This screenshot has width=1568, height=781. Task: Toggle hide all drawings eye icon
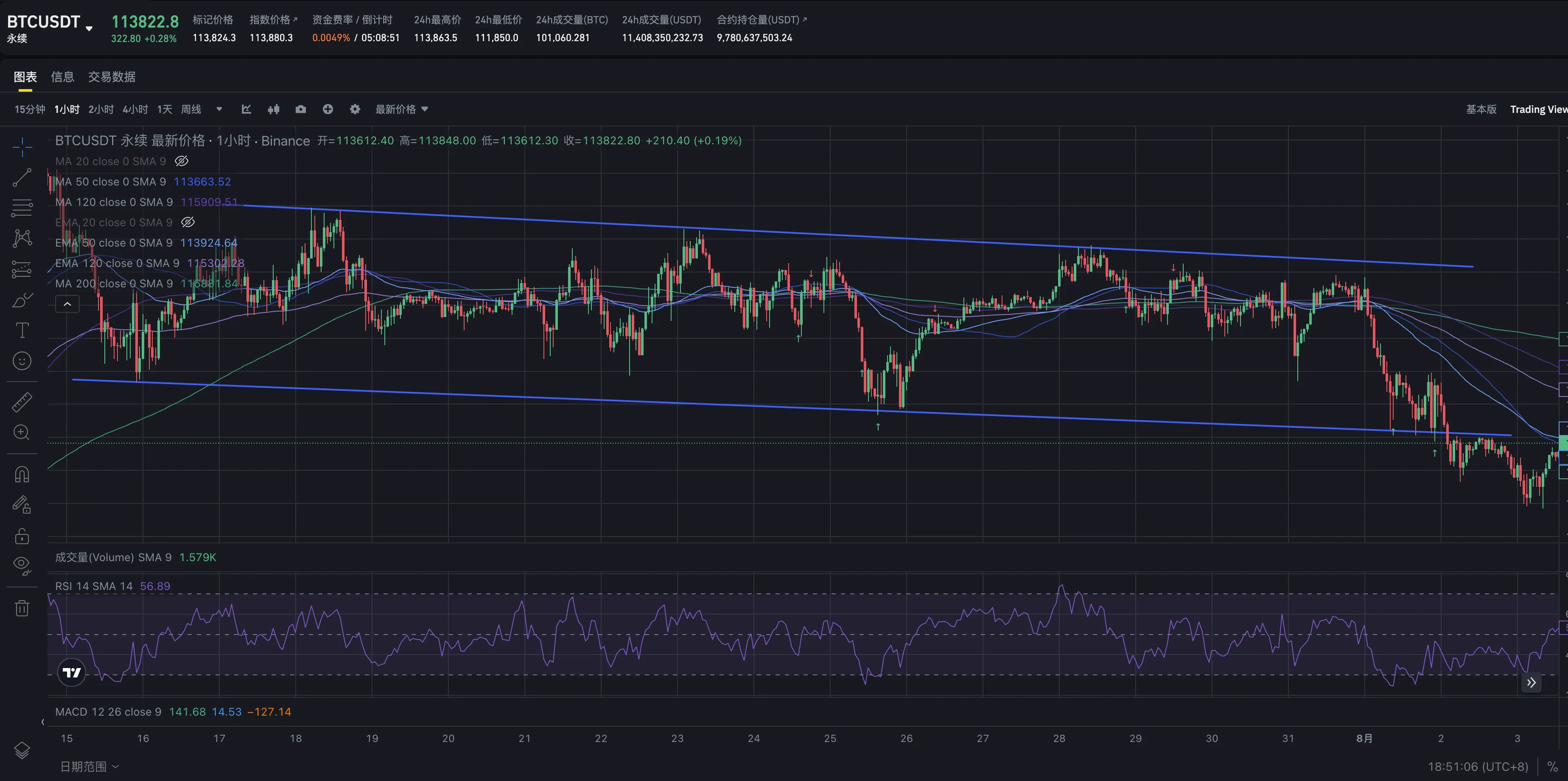click(22, 566)
